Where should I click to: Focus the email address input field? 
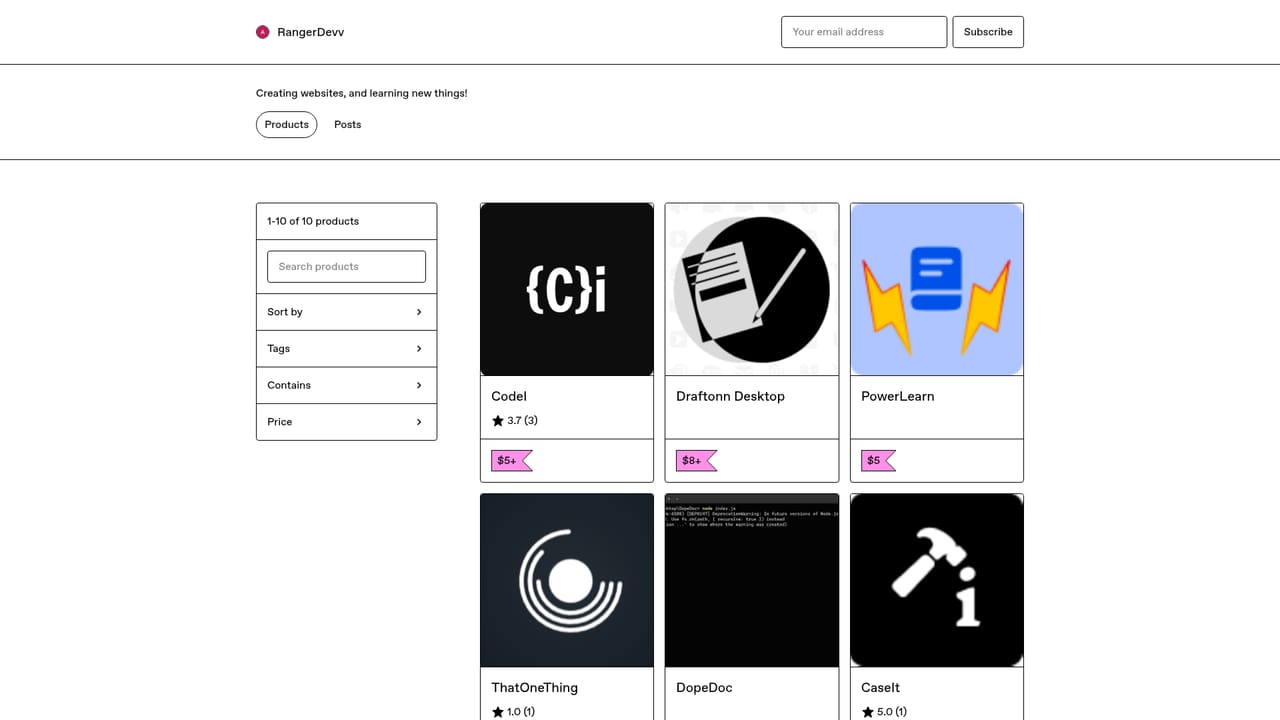(x=864, y=32)
